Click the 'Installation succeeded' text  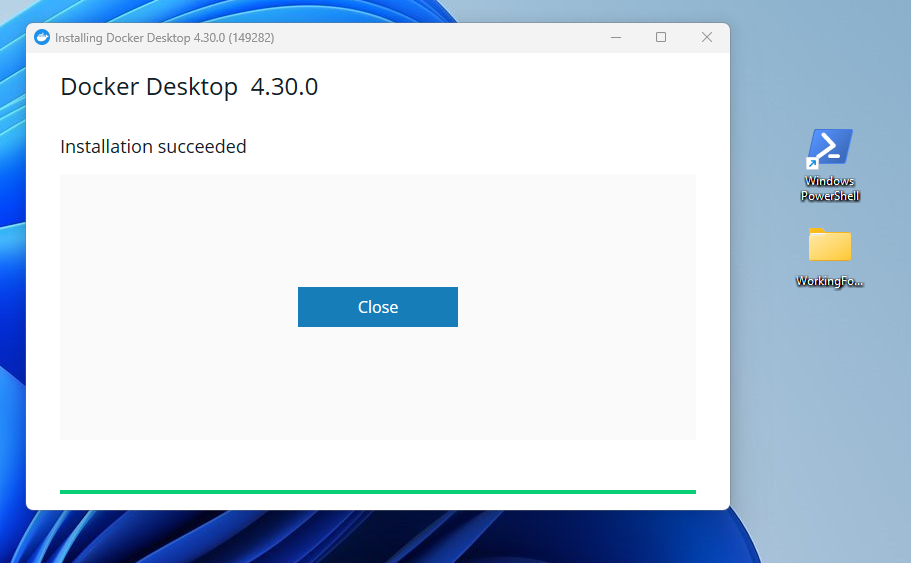[153, 146]
